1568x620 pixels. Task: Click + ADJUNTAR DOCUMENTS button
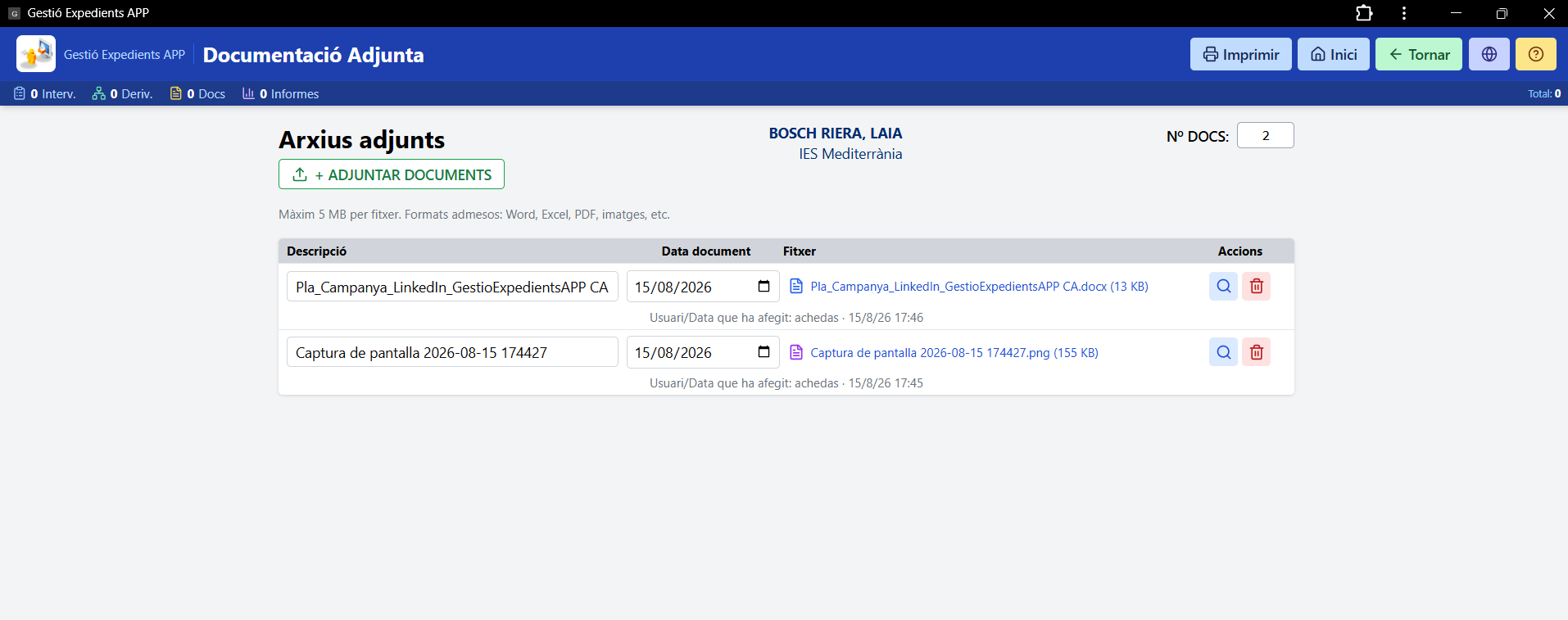392,174
